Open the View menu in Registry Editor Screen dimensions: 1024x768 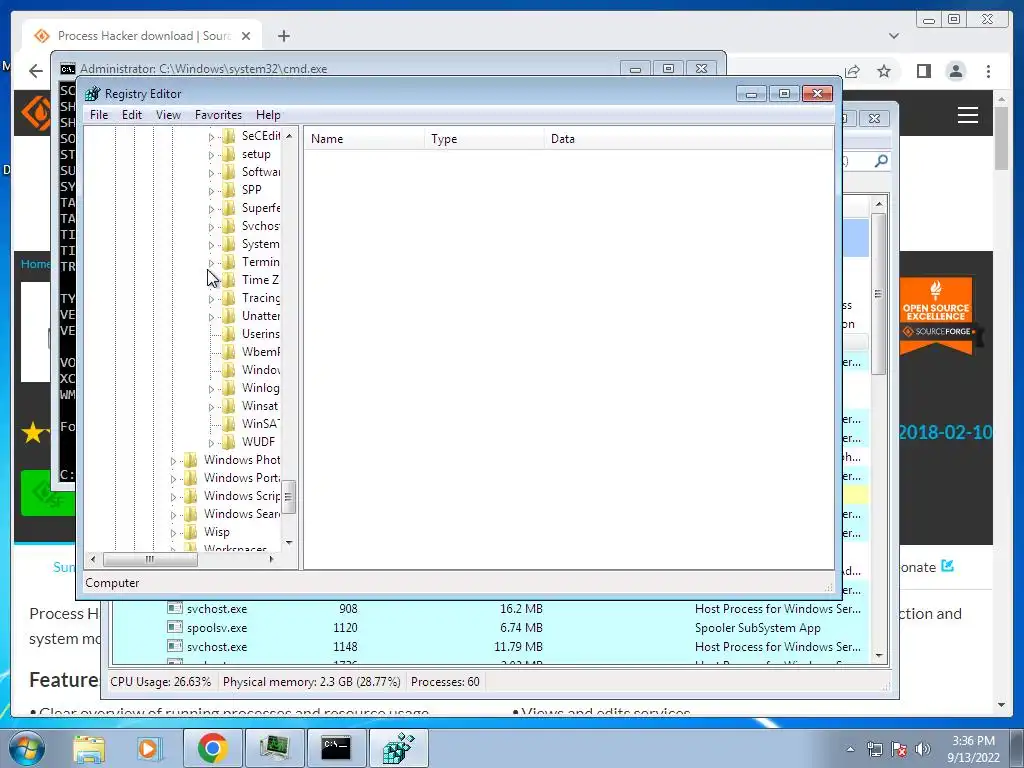(x=168, y=115)
